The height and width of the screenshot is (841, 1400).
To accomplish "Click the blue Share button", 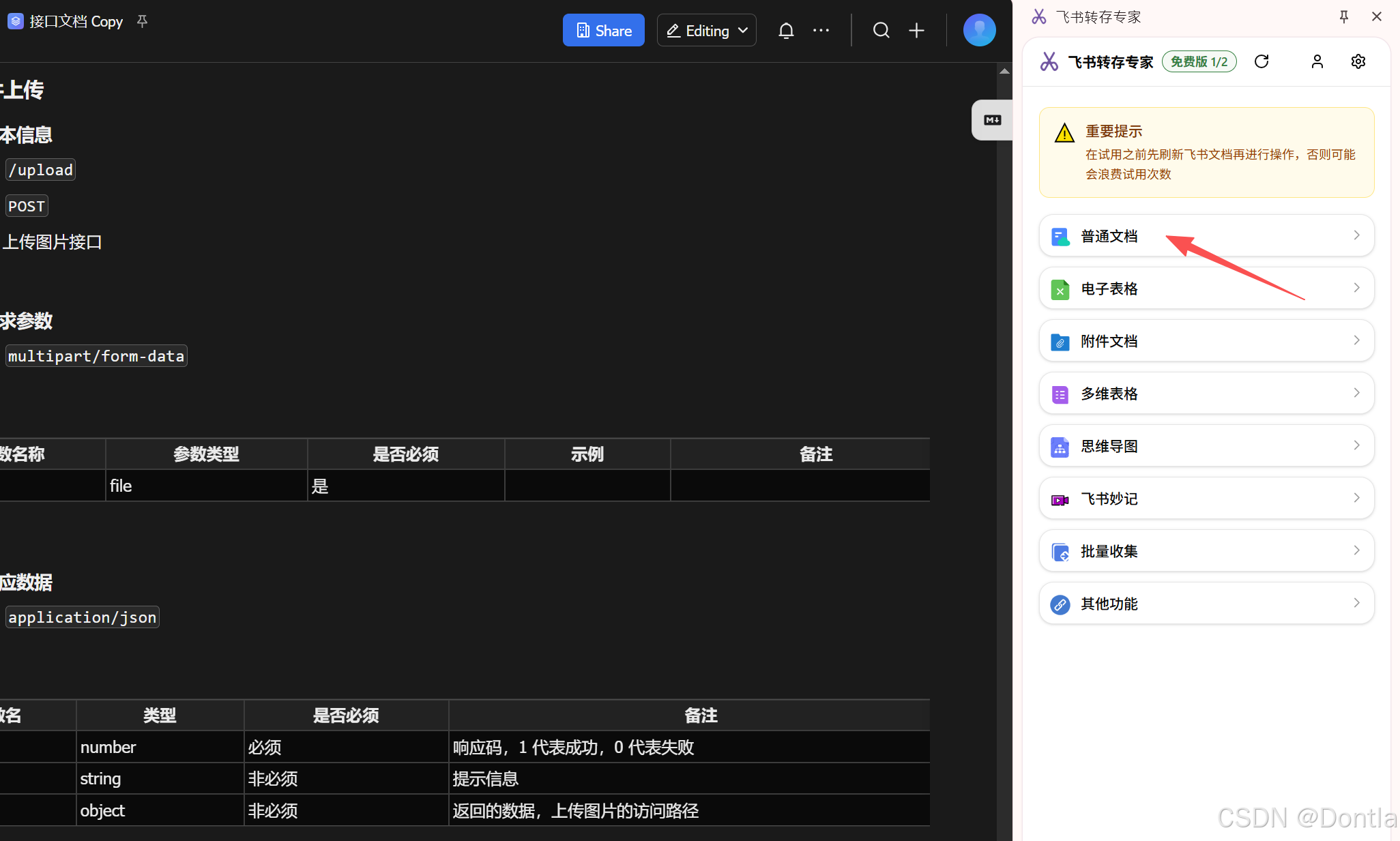I will tap(603, 31).
